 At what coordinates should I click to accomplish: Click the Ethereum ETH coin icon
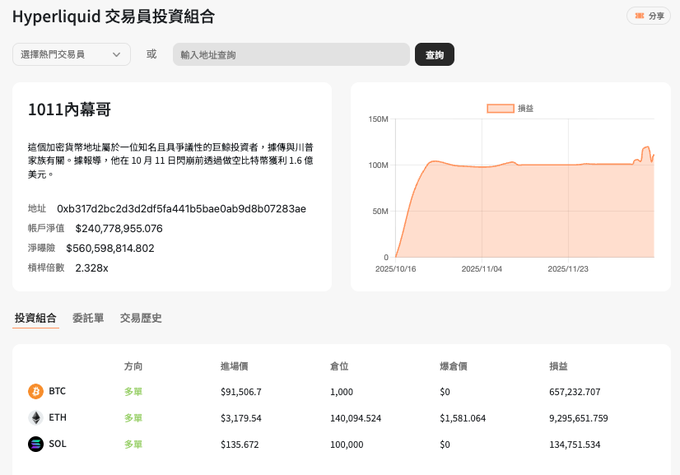click(36, 417)
